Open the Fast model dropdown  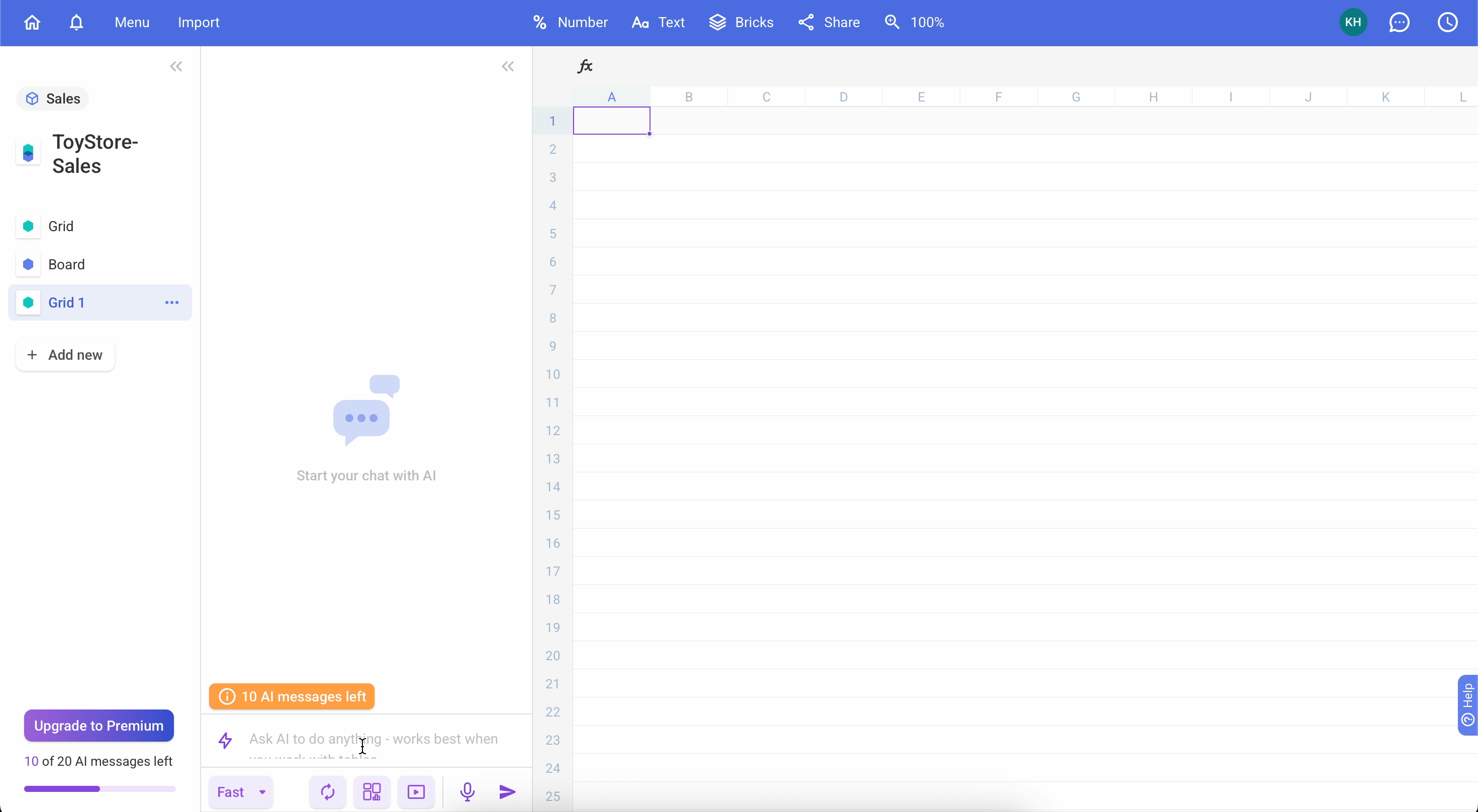240,792
